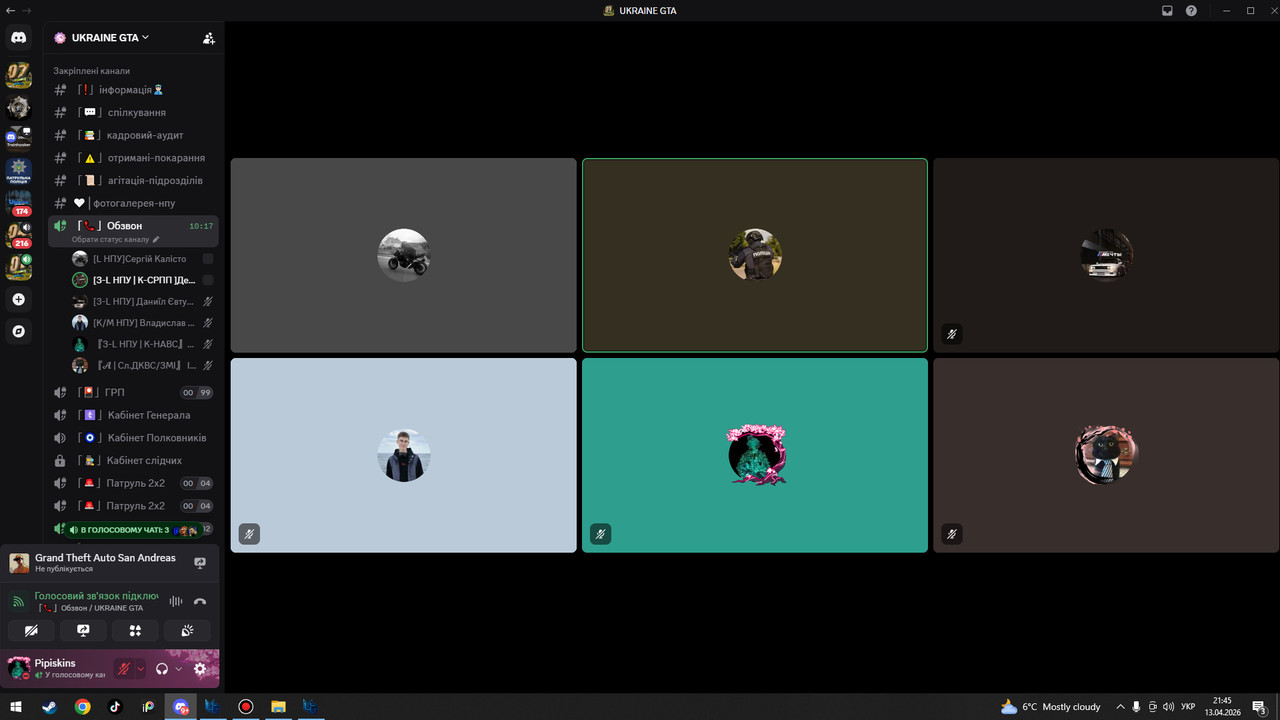Expand headphone output options arrow

(179, 669)
